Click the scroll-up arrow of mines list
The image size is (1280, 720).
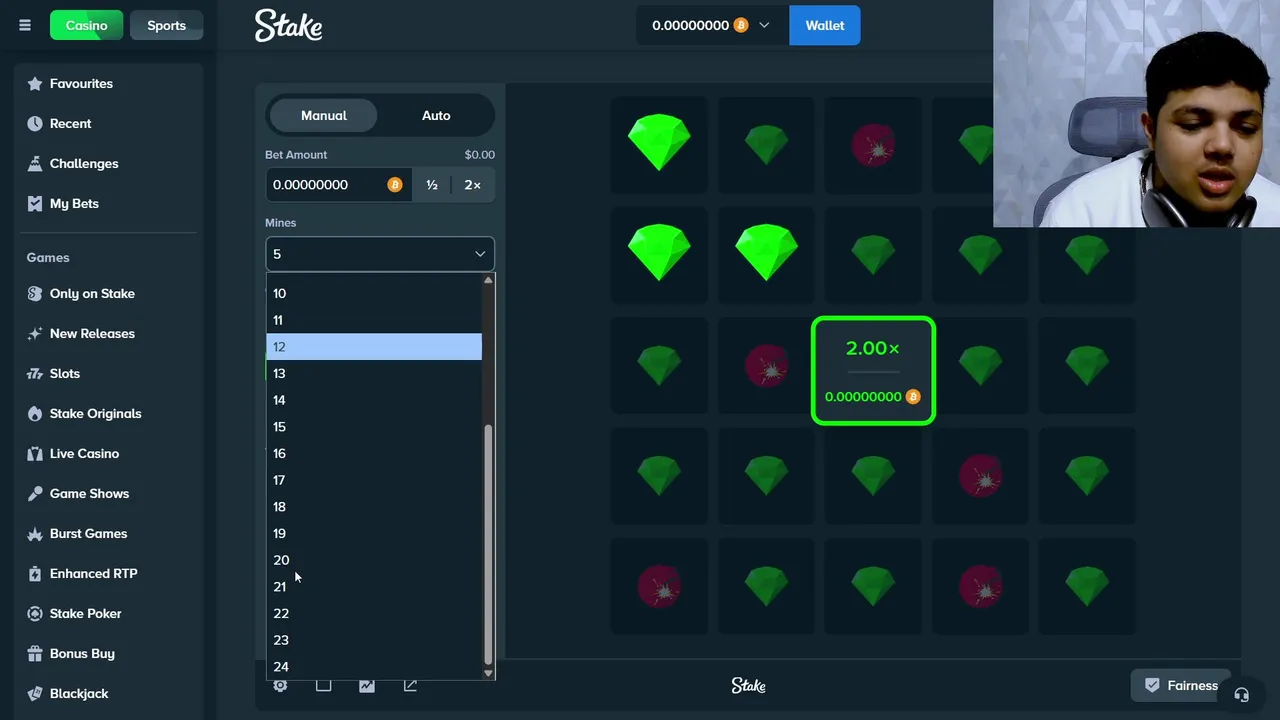pos(488,280)
